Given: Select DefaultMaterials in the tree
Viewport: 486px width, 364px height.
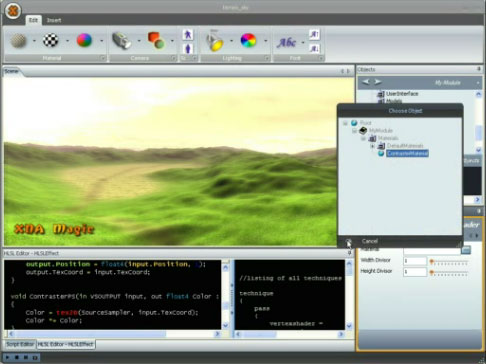Looking at the screenshot, I should (405, 146).
